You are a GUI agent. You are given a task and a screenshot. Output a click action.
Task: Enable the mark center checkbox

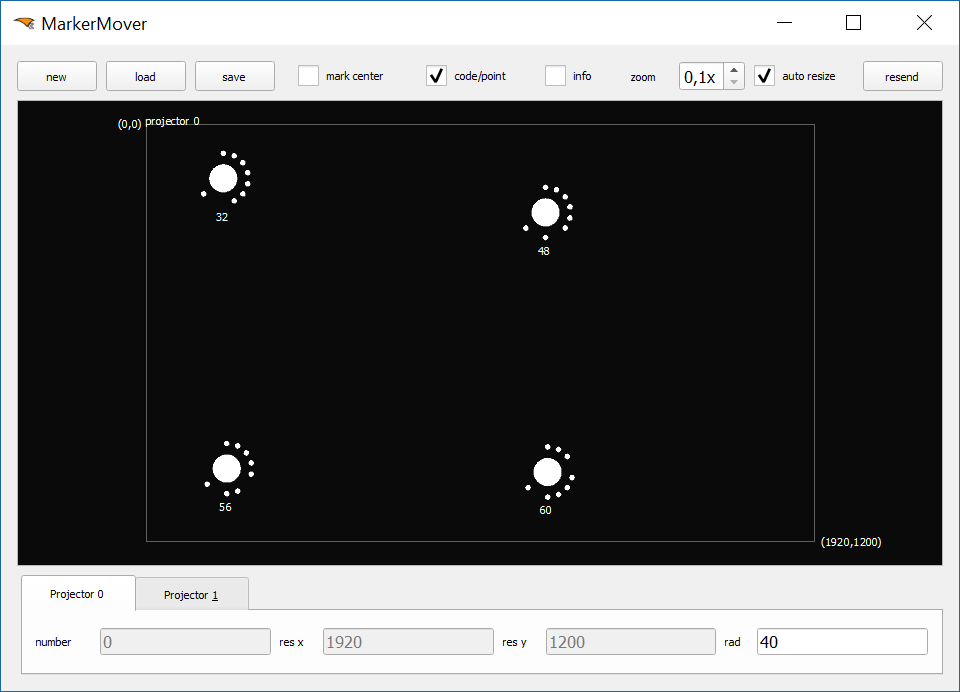coord(309,76)
